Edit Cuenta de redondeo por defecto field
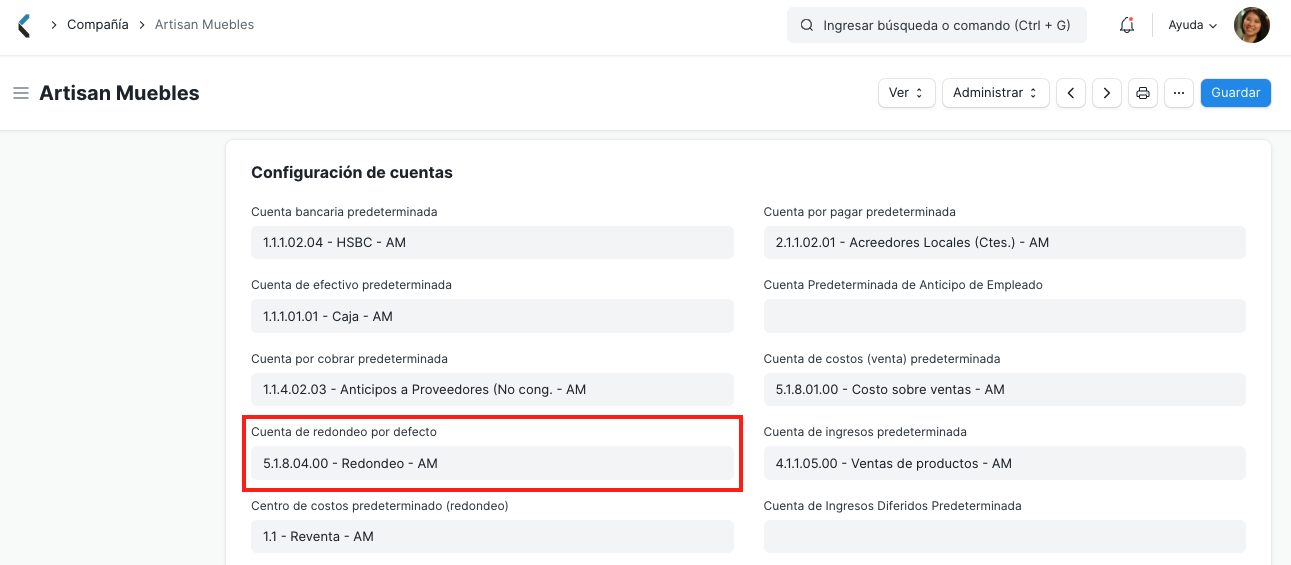The height and width of the screenshot is (565, 1291). coord(492,463)
